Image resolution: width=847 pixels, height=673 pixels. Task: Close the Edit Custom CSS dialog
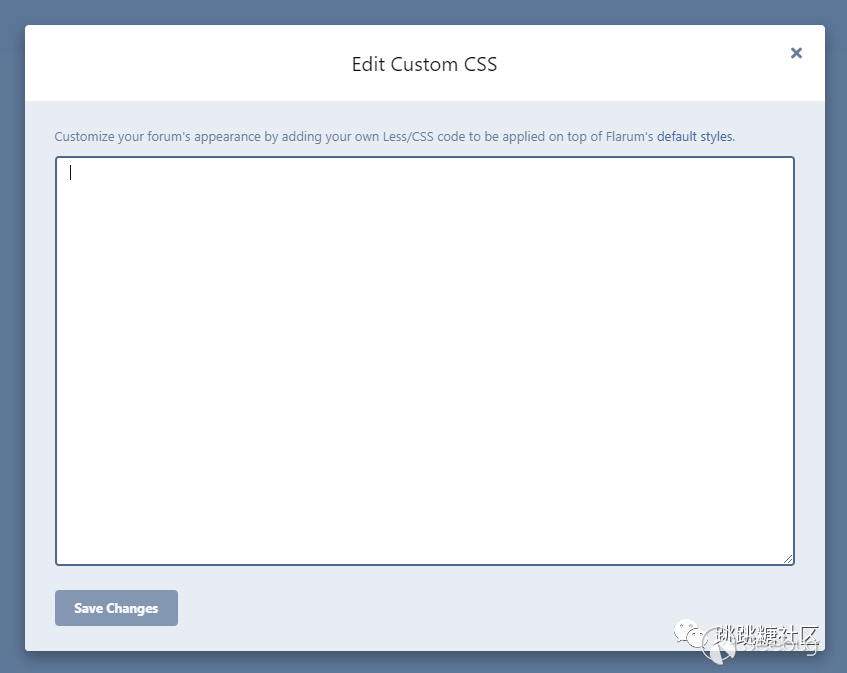click(x=796, y=53)
